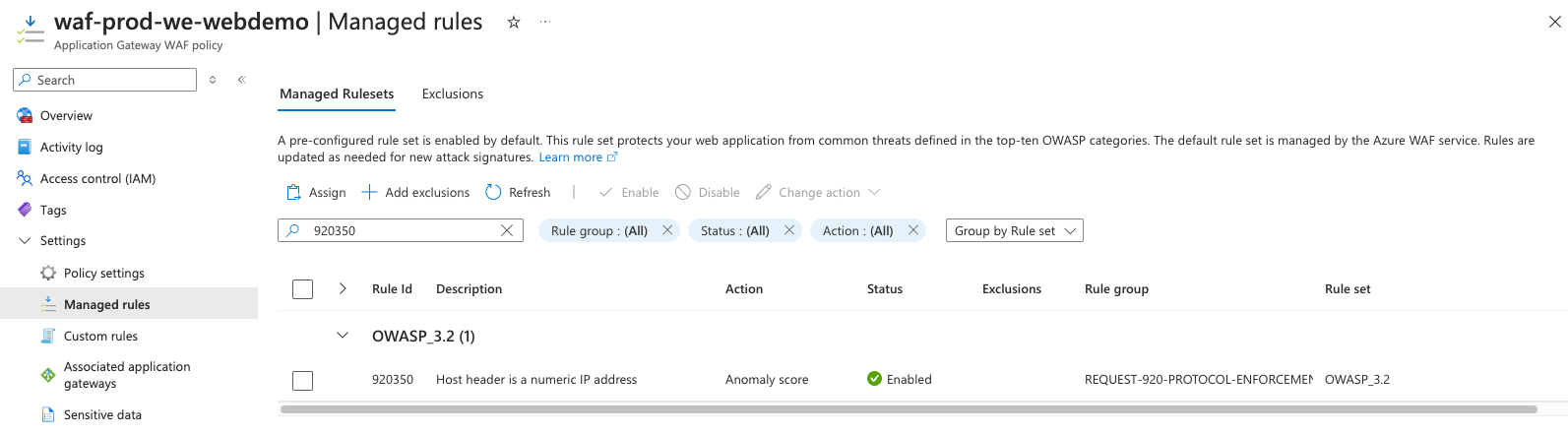Click Add exclusions
1568x435 pixels.
click(x=415, y=192)
